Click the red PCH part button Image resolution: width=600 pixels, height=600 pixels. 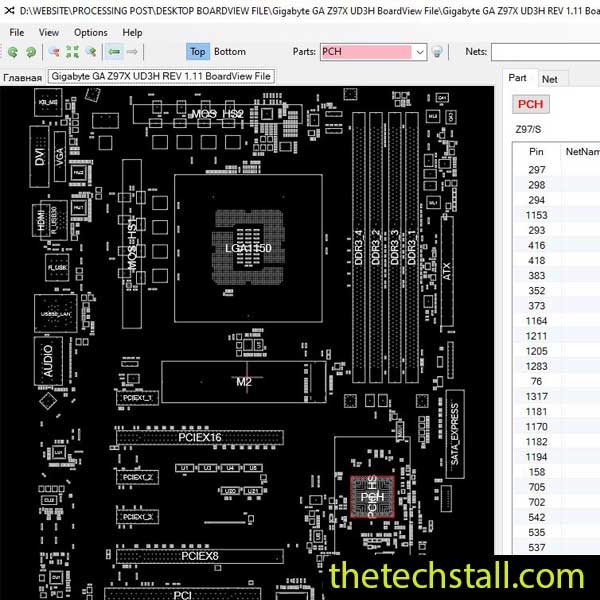531,104
